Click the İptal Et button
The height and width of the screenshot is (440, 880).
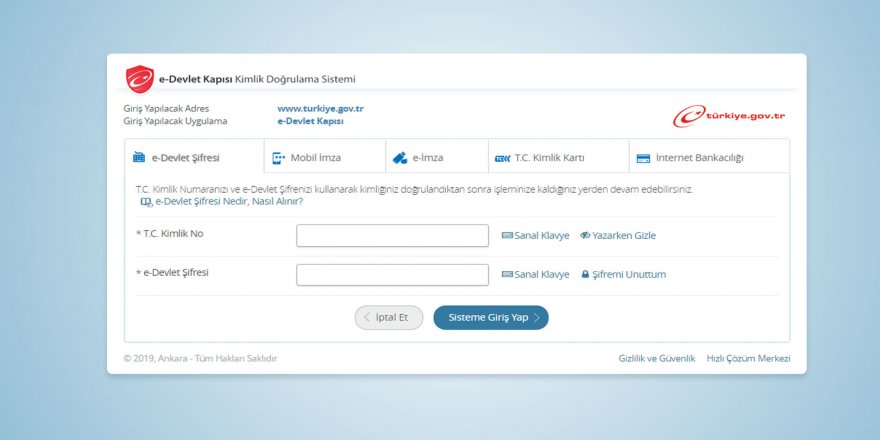click(388, 318)
